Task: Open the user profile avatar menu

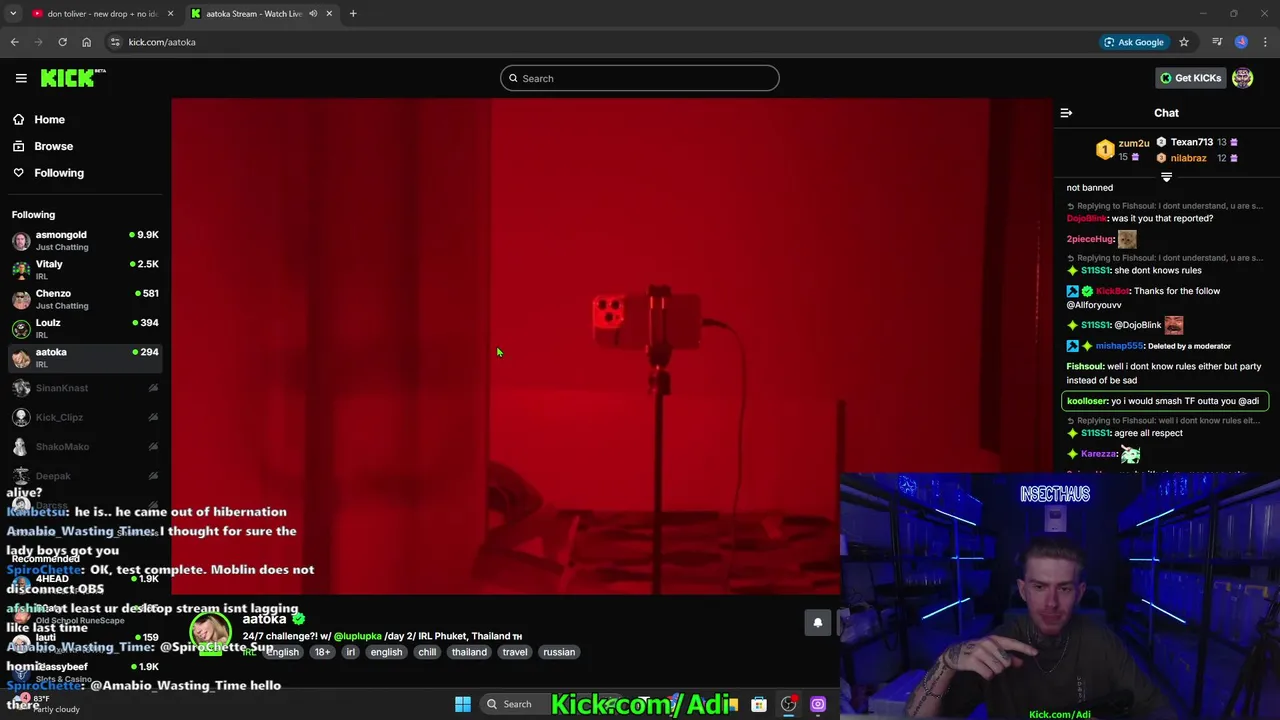Action: tap(1243, 78)
